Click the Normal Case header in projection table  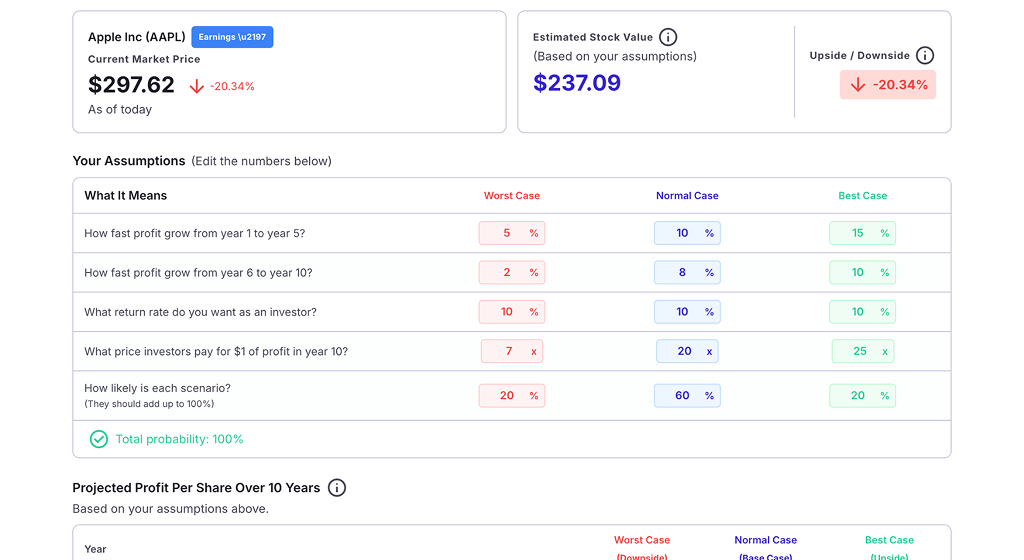765,540
